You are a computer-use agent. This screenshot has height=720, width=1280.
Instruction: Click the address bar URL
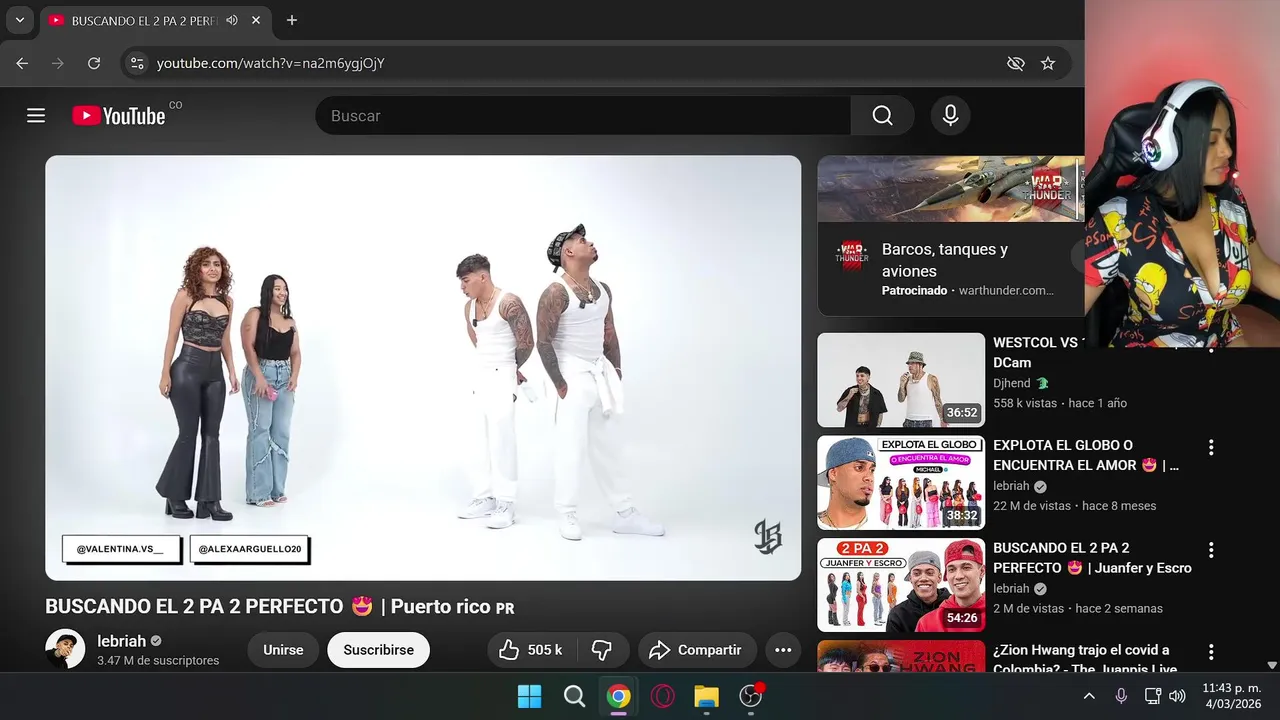(x=271, y=63)
